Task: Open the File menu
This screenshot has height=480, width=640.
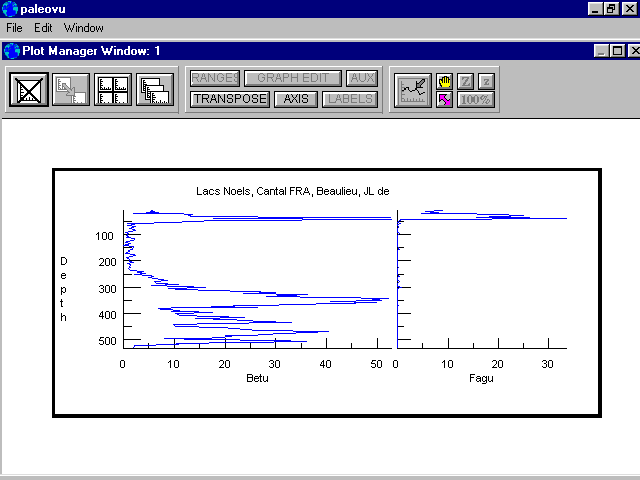Action: click(15, 28)
